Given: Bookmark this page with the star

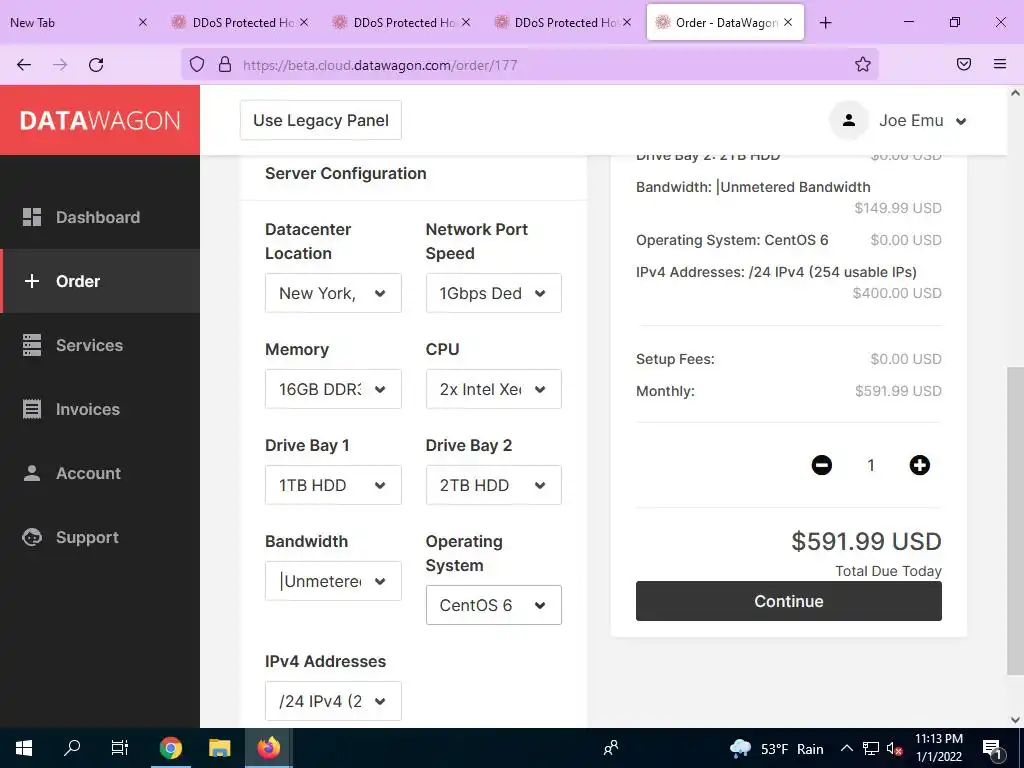Looking at the screenshot, I should [863, 65].
